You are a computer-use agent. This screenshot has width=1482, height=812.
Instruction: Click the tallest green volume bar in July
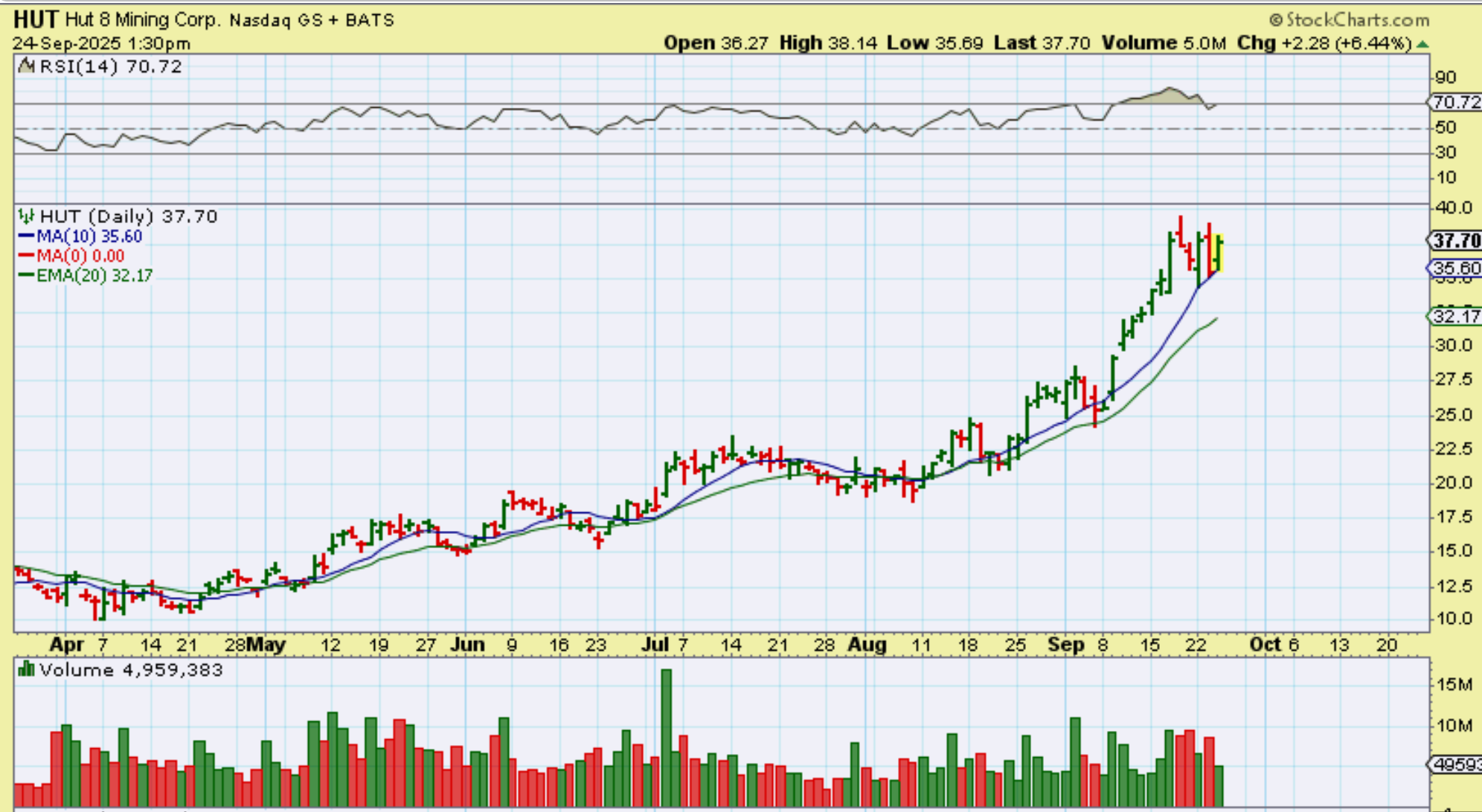[x=666, y=736]
